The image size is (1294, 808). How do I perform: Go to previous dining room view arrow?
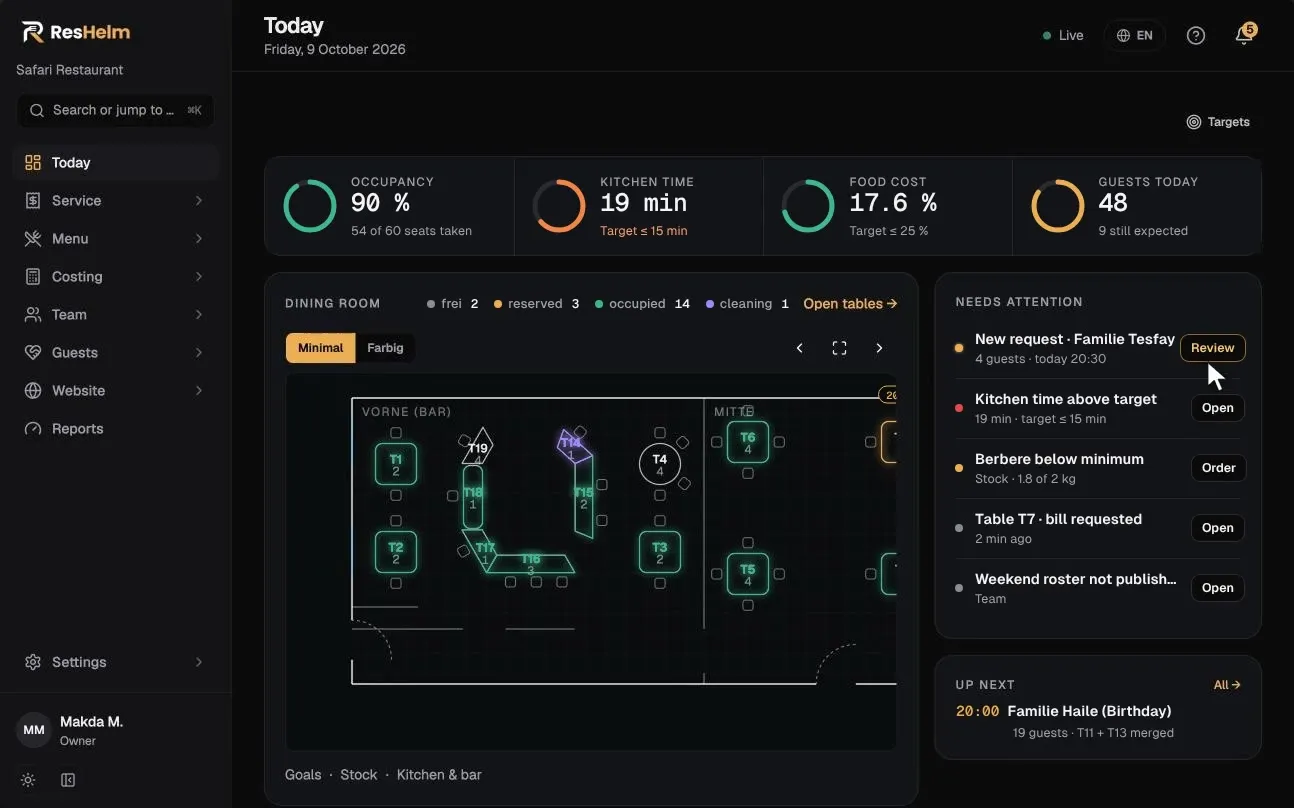799,348
